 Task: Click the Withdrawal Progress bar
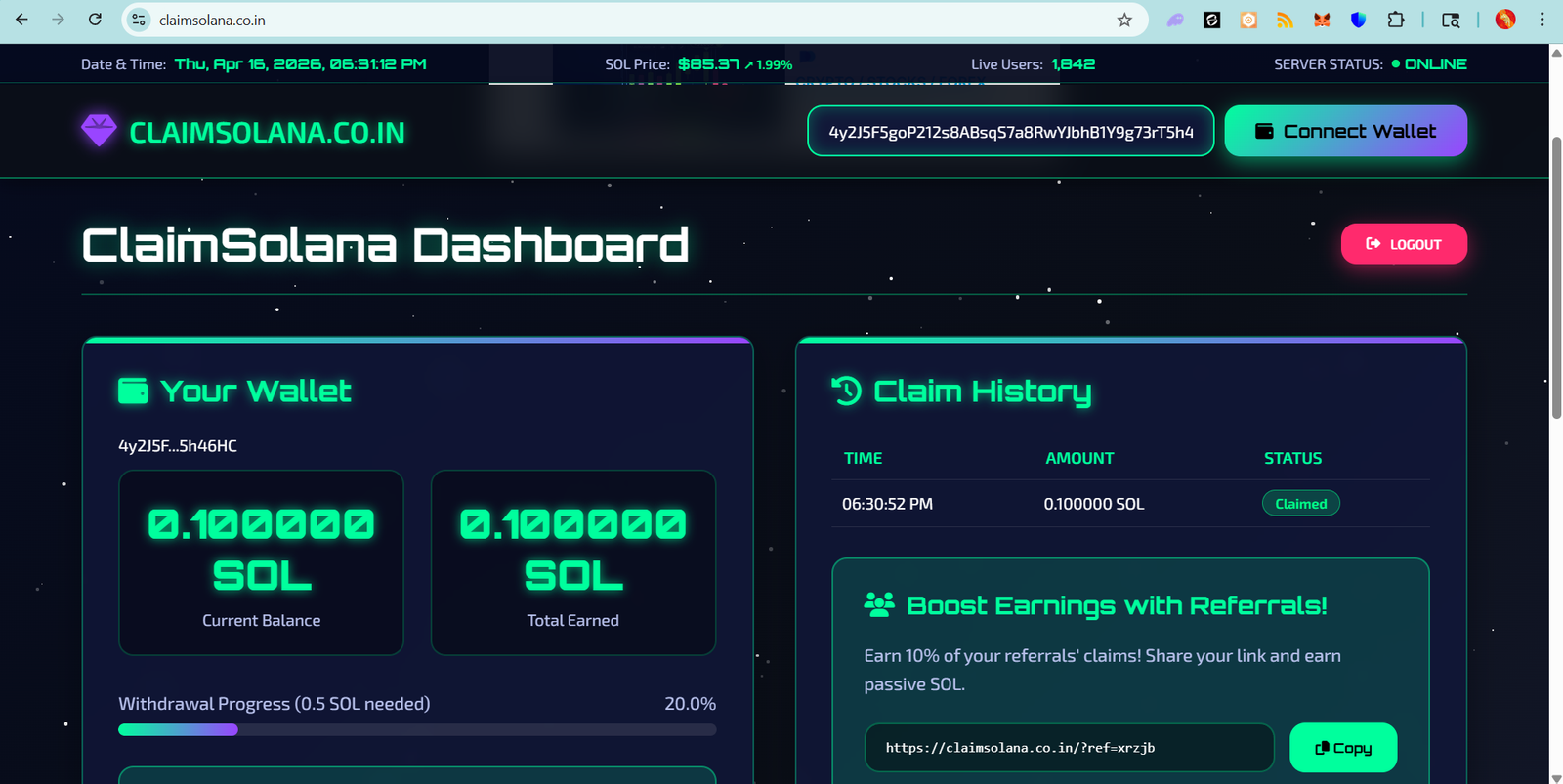click(417, 729)
